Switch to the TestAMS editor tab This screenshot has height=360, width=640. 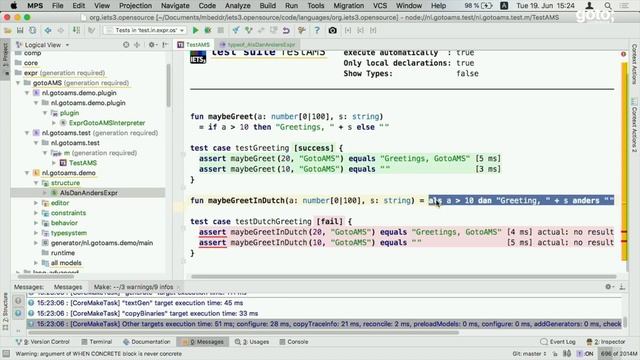194,45
